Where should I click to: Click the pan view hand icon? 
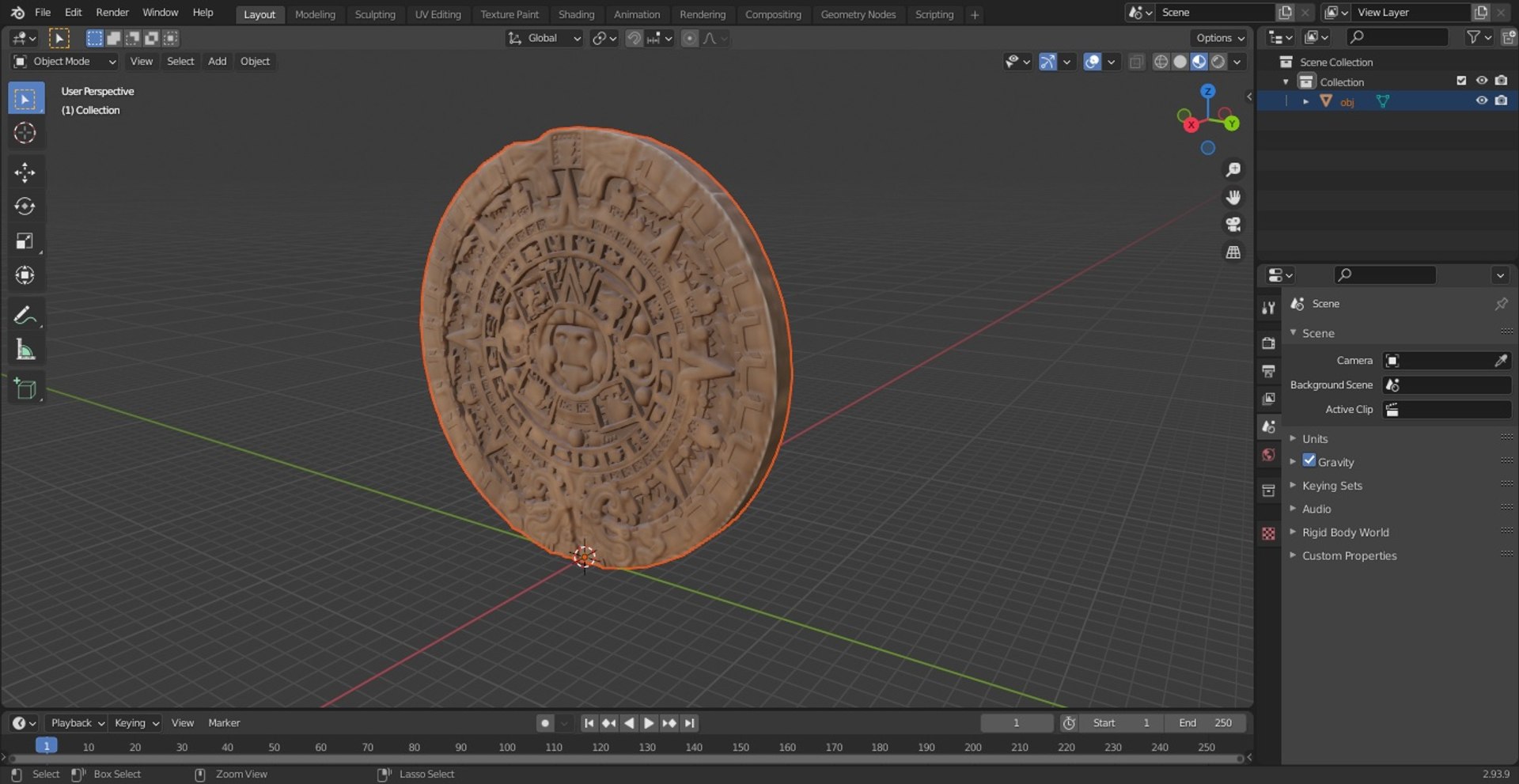[1233, 197]
